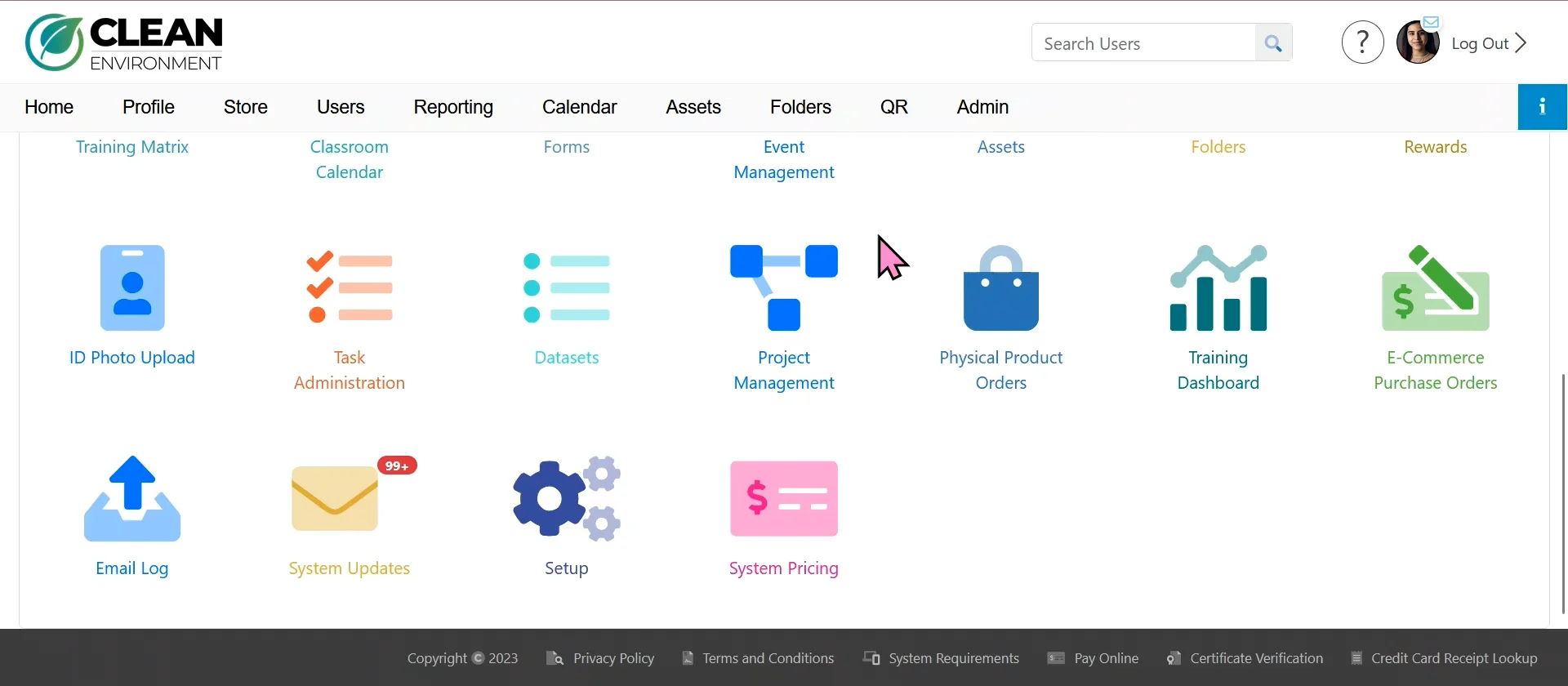This screenshot has width=1568, height=686.
Task: Open the System Updates envelope icon
Action: [335, 498]
